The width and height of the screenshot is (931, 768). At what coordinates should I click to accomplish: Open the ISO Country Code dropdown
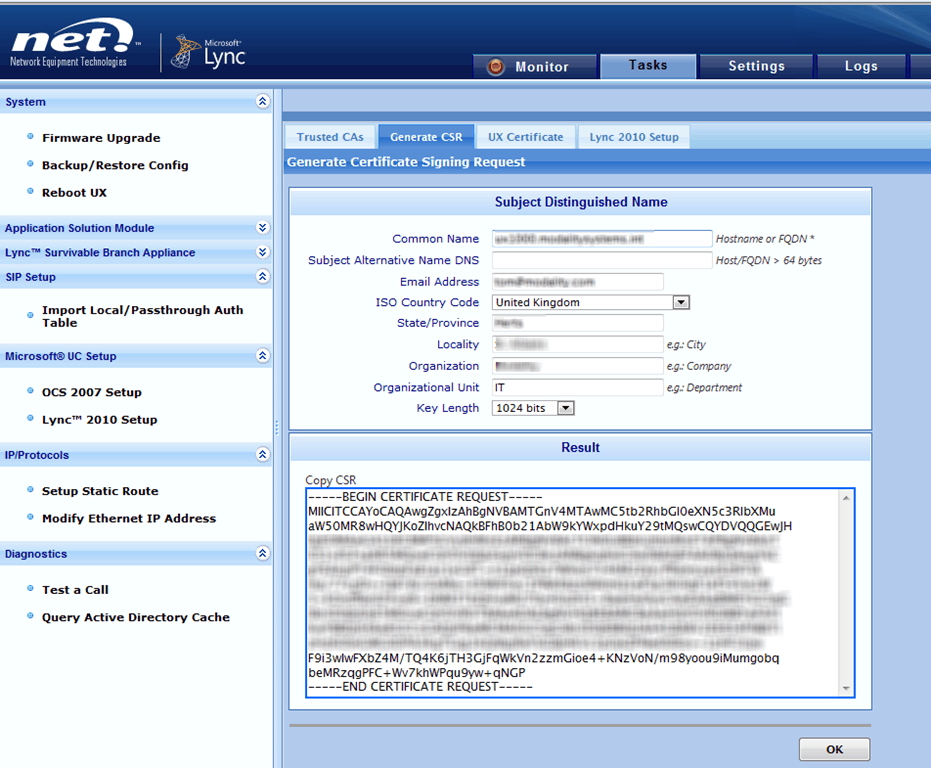tap(679, 302)
